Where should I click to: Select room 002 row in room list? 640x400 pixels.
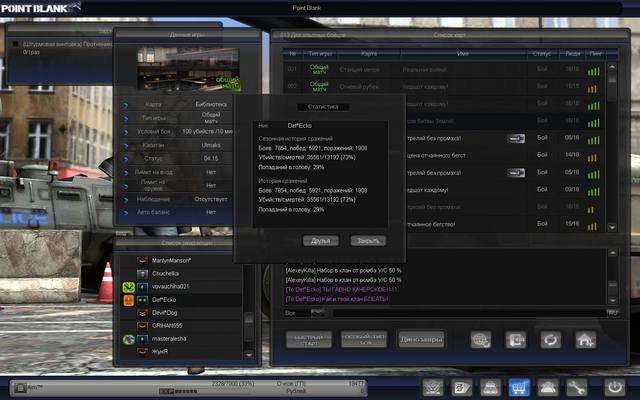[x=445, y=87]
